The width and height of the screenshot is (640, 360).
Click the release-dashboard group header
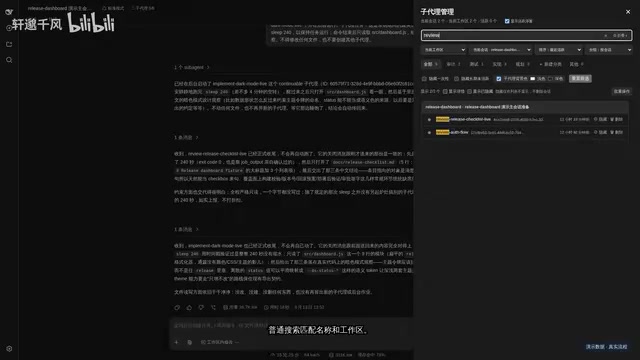point(524,107)
